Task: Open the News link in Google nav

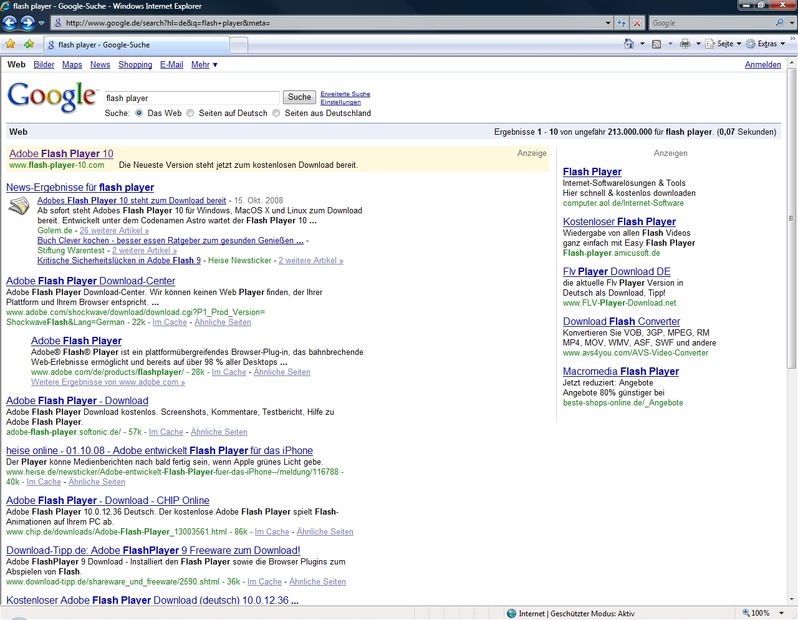Action: (x=100, y=65)
